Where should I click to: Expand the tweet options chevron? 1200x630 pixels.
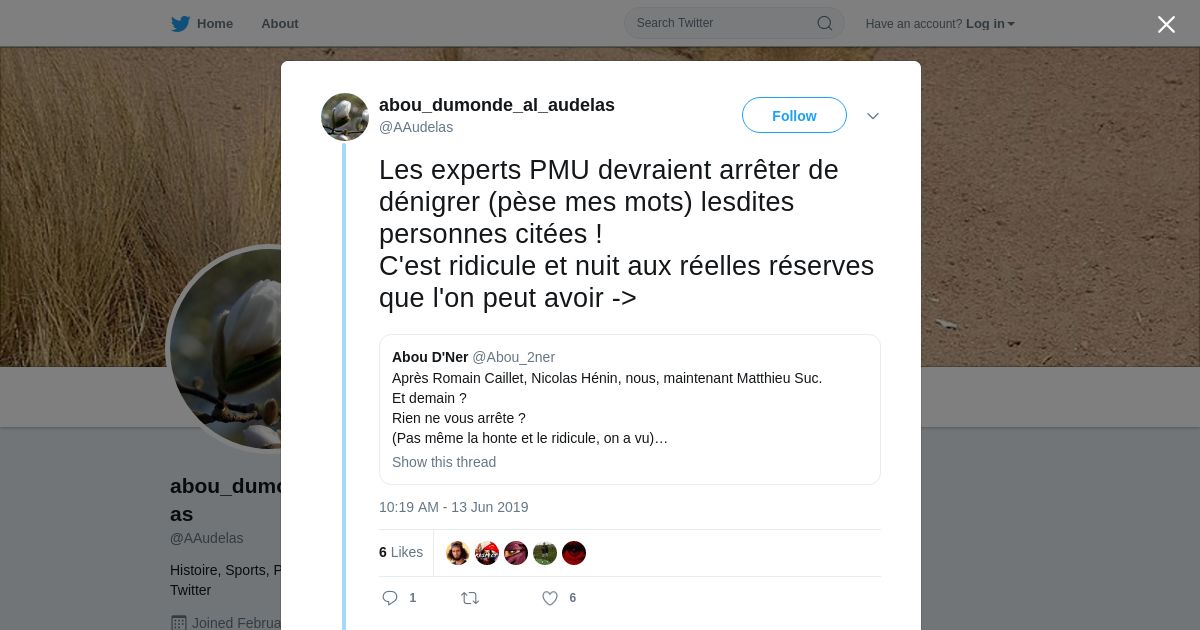(873, 116)
